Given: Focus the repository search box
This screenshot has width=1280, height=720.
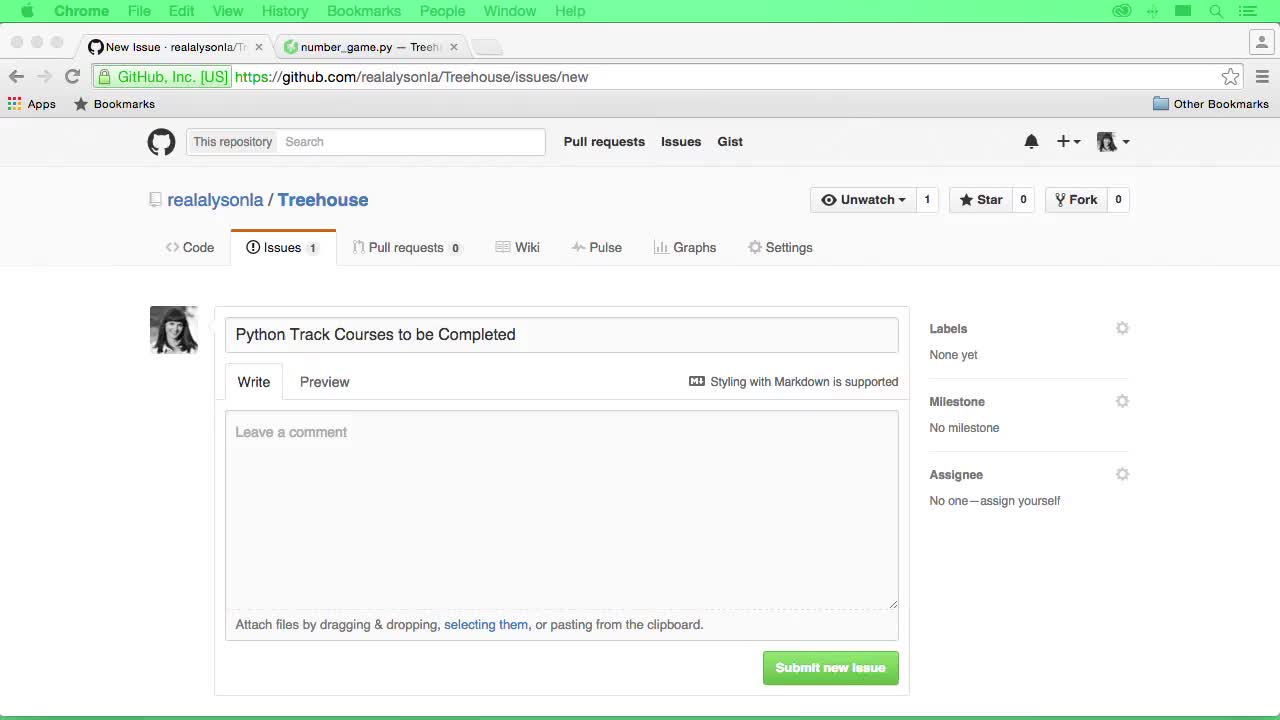Looking at the screenshot, I should (x=412, y=142).
